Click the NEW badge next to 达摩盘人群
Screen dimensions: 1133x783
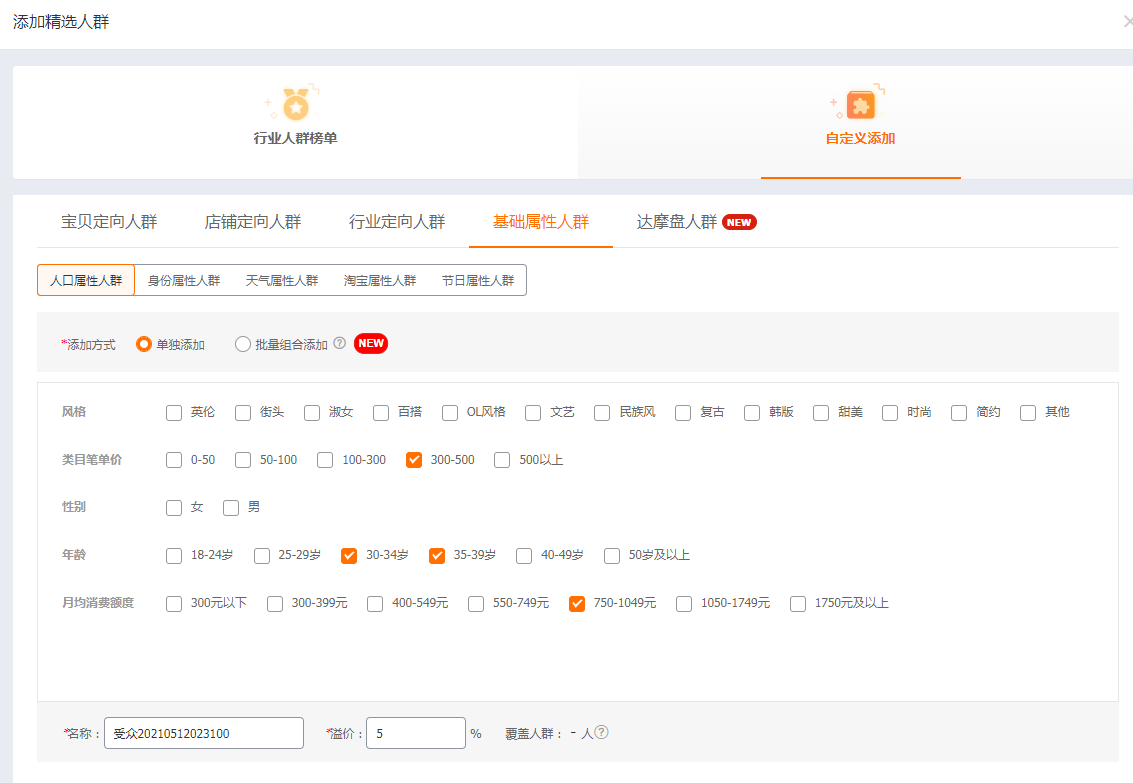[x=739, y=222]
